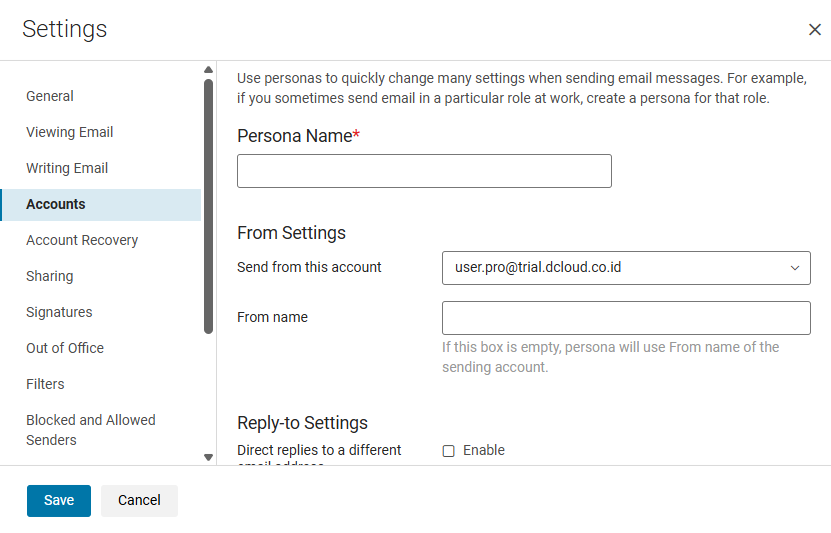The width and height of the screenshot is (831, 533).
Task: Go to Viewing Email settings
Action: [69, 132]
